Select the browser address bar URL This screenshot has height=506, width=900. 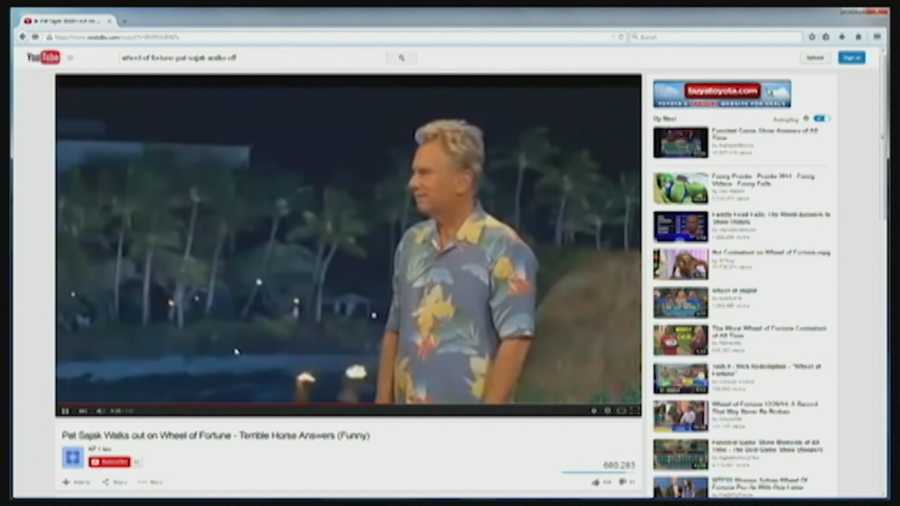(118, 37)
